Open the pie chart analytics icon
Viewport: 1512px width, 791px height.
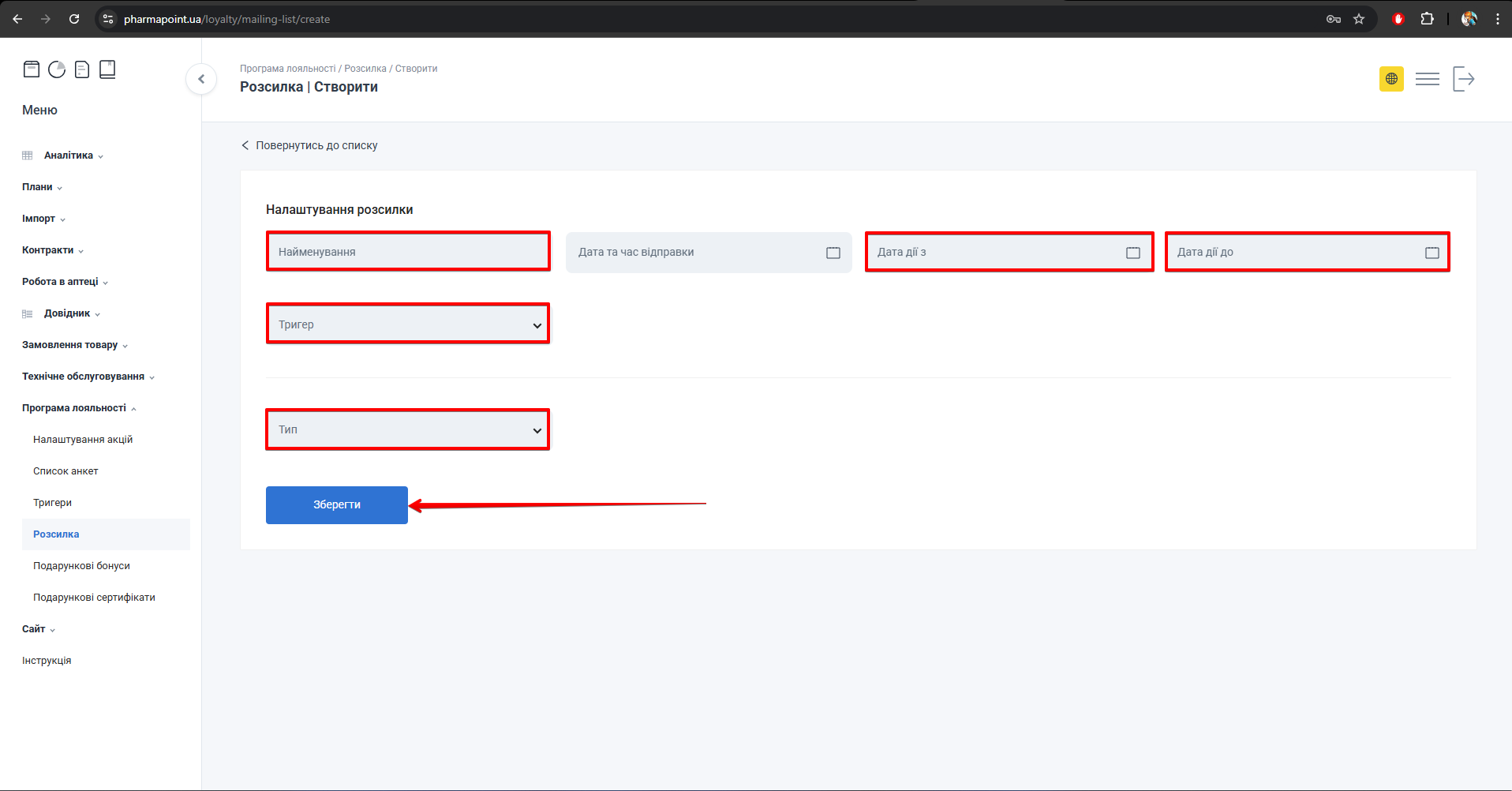[57, 69]
